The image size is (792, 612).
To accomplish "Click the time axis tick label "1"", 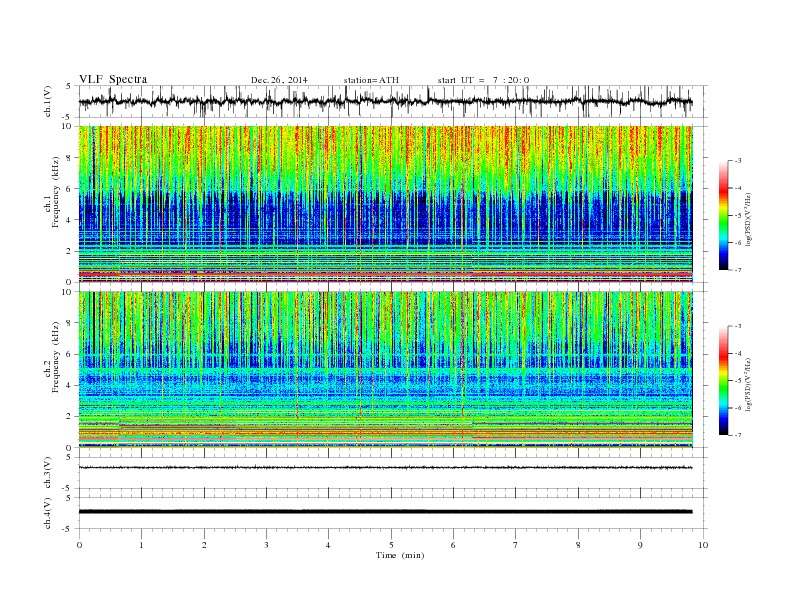I will [x=141, y=545].
